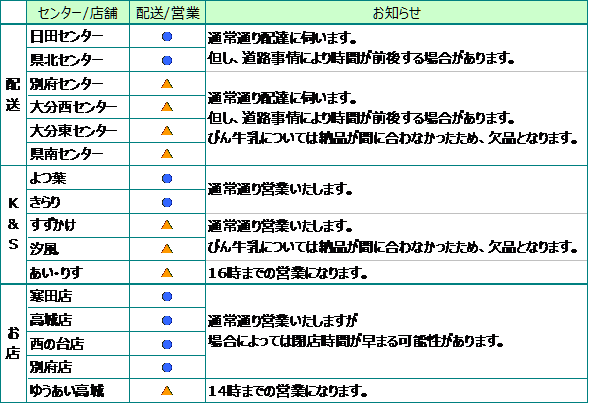
Task: Click the 別府店 store name
Action: 51,367
